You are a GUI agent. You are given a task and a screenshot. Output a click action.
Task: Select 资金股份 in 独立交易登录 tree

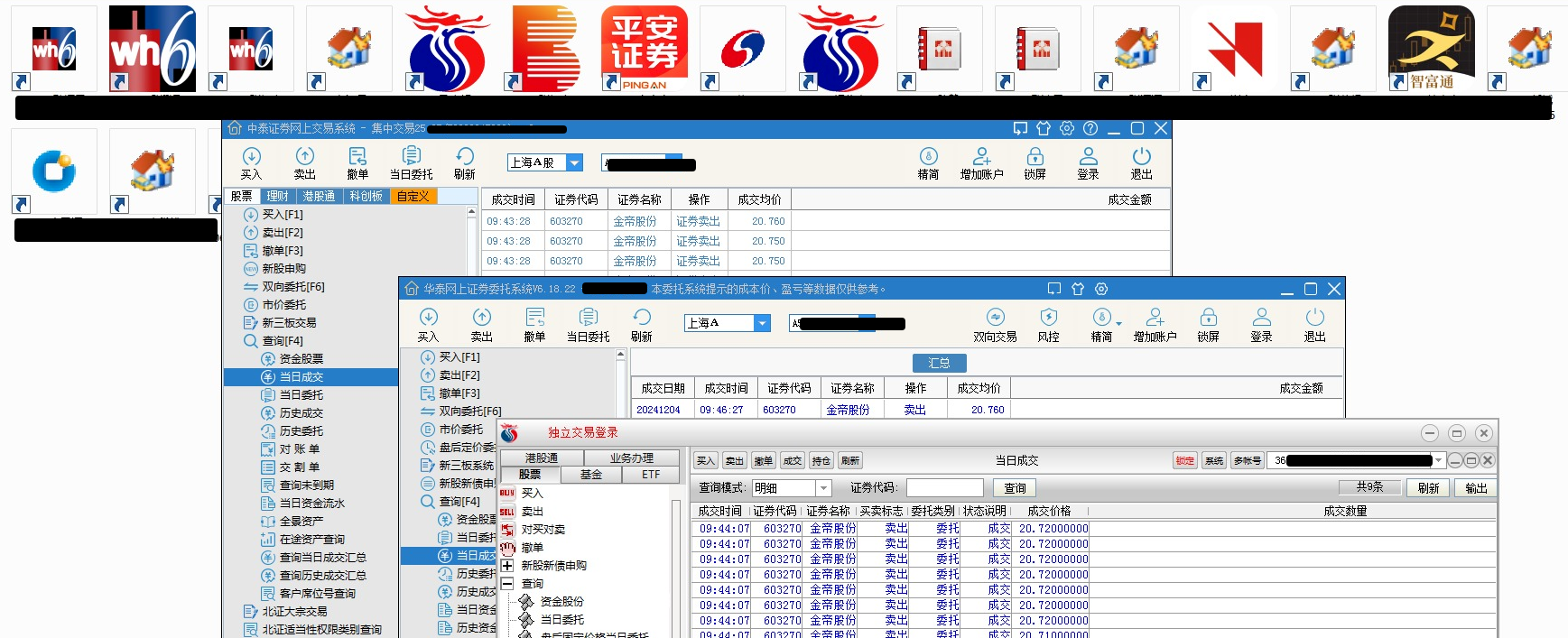561,602
